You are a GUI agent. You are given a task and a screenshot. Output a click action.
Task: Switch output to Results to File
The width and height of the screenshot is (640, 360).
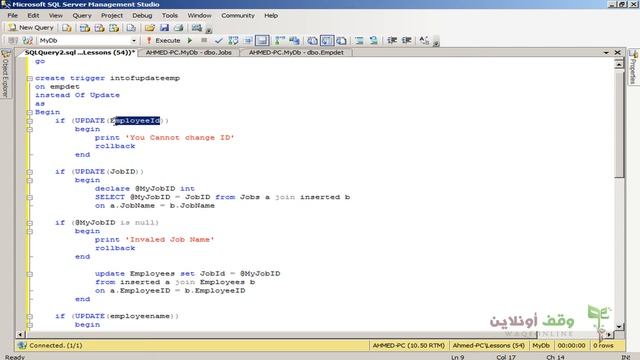click(x=342, y=40)
